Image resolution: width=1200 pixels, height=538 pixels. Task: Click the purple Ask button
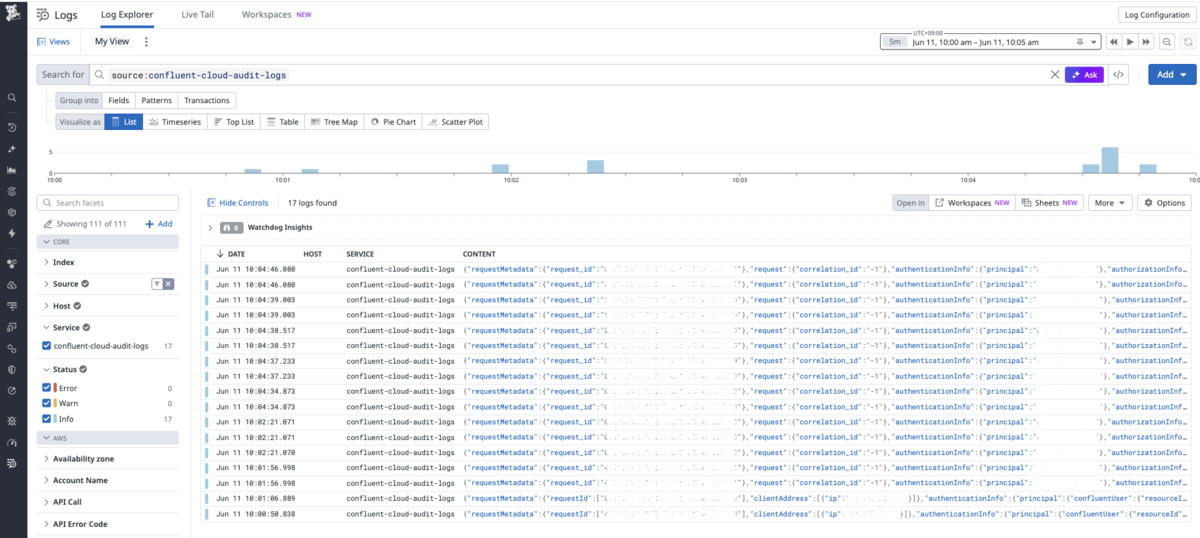coord(1084,75)
